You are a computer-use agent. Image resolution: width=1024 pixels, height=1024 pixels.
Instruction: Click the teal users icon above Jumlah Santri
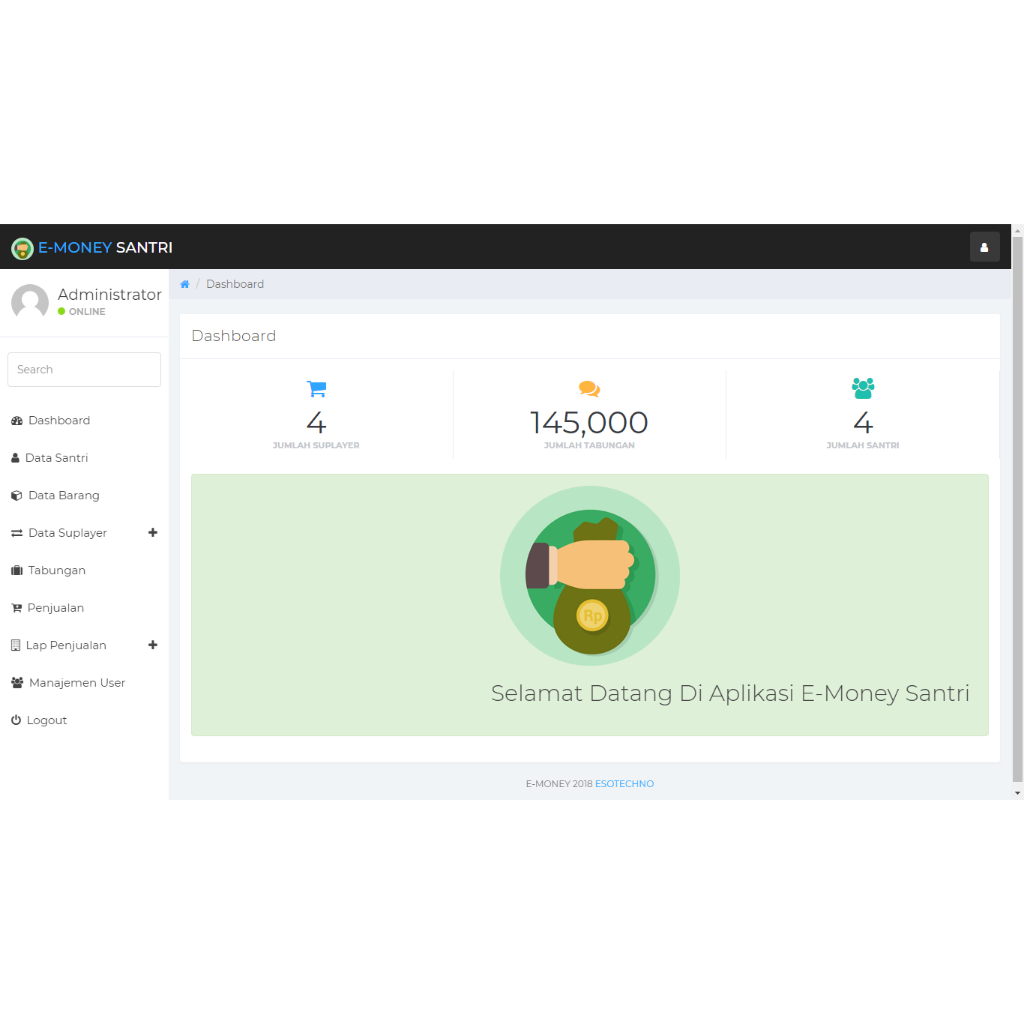pyautogui.click(x=863, y=389)
